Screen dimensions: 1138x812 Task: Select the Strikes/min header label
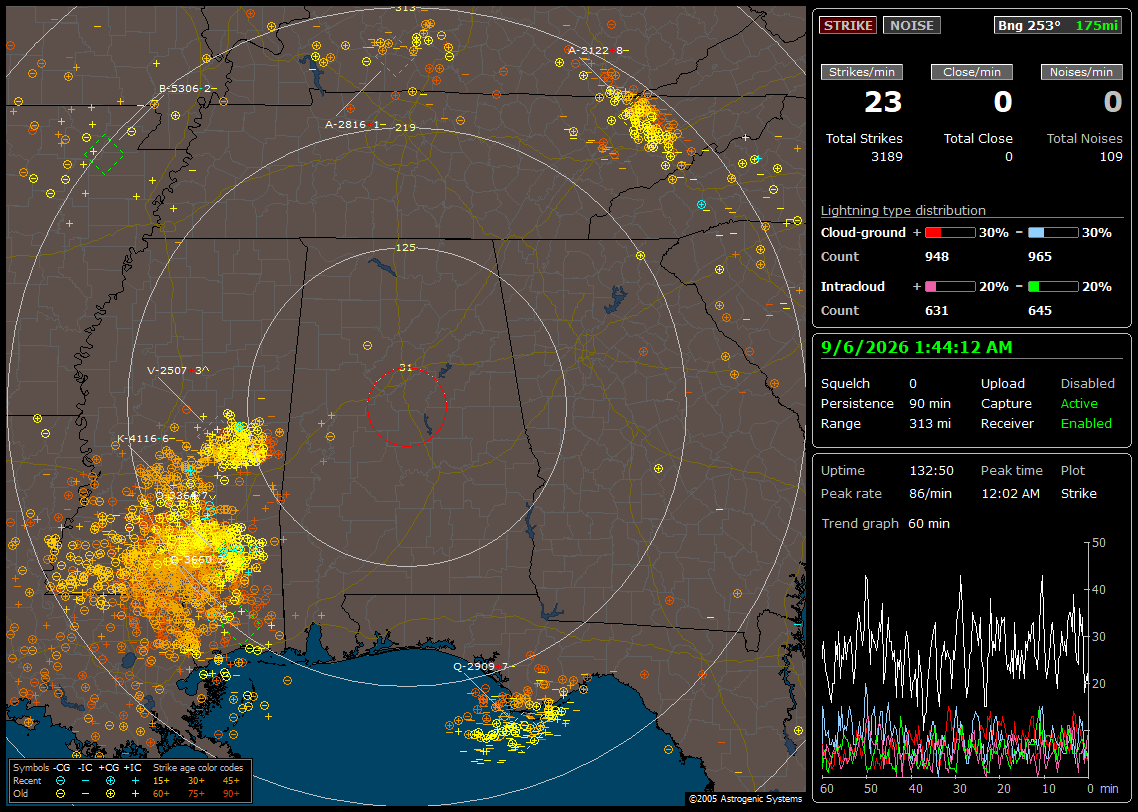click(x=862, y=72)
